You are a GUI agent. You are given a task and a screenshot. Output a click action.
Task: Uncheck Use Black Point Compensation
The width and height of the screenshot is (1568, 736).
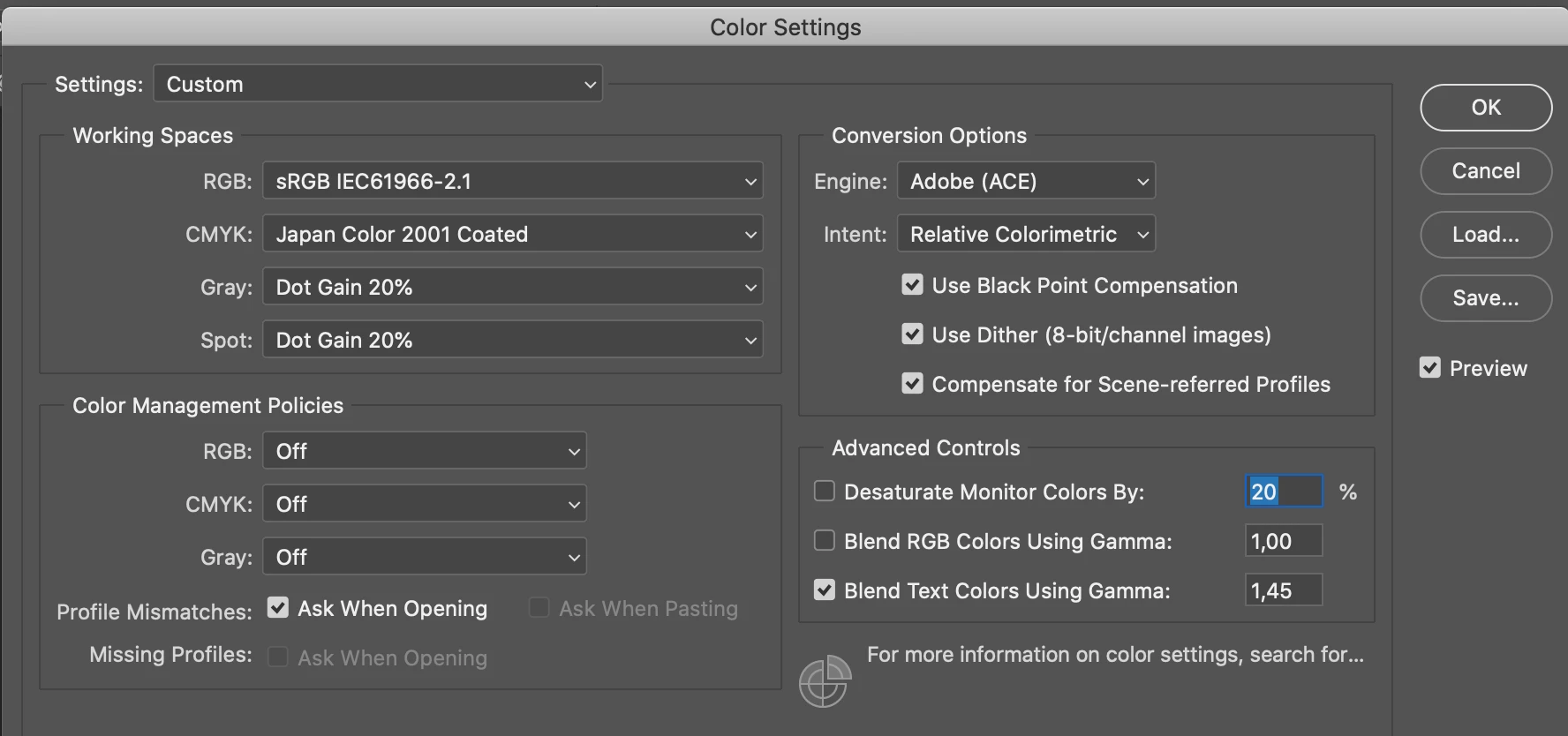[x=912, y=284]
